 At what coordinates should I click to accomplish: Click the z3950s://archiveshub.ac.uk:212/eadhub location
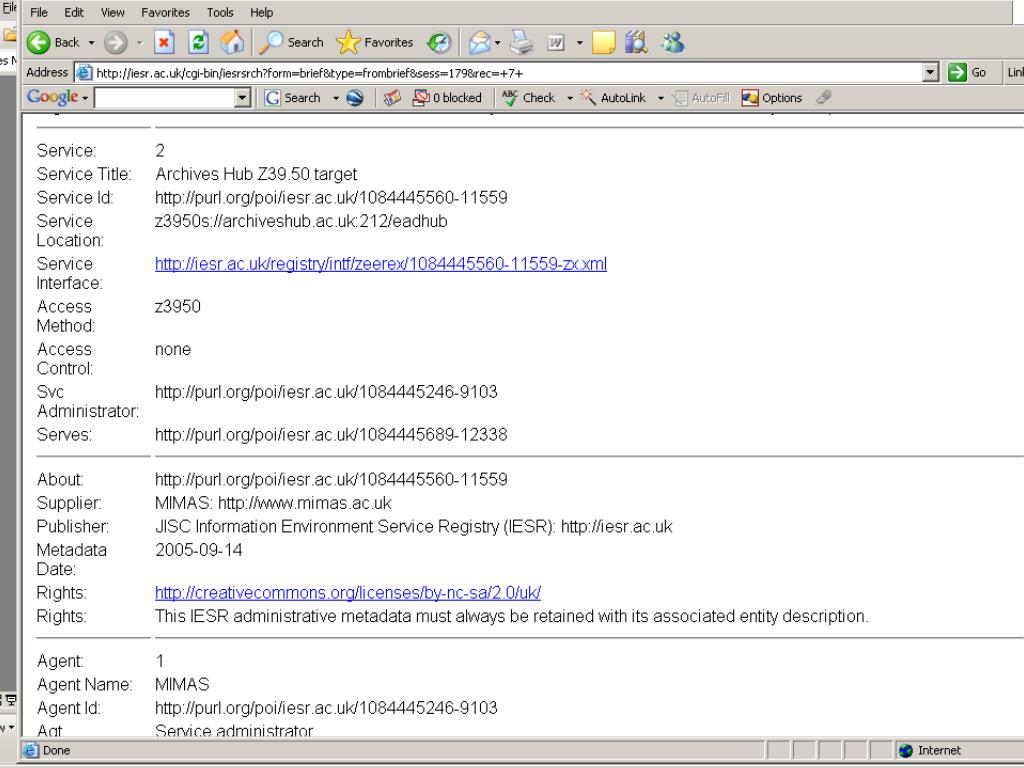(x=301, y=221)
